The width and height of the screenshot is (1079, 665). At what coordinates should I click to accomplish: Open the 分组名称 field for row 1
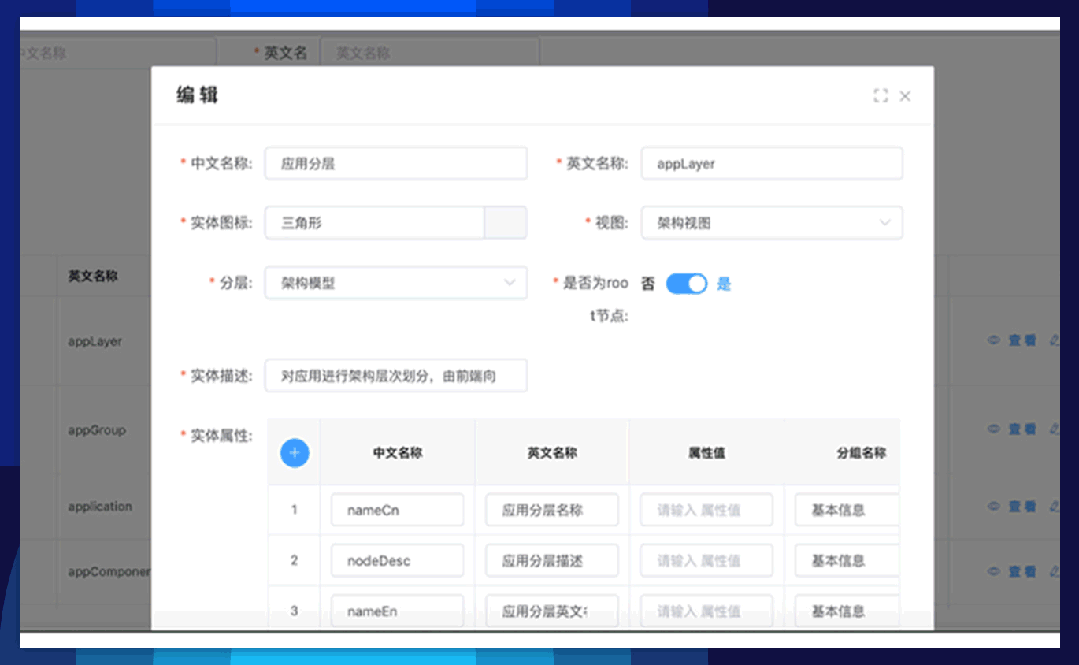[846, 510]
